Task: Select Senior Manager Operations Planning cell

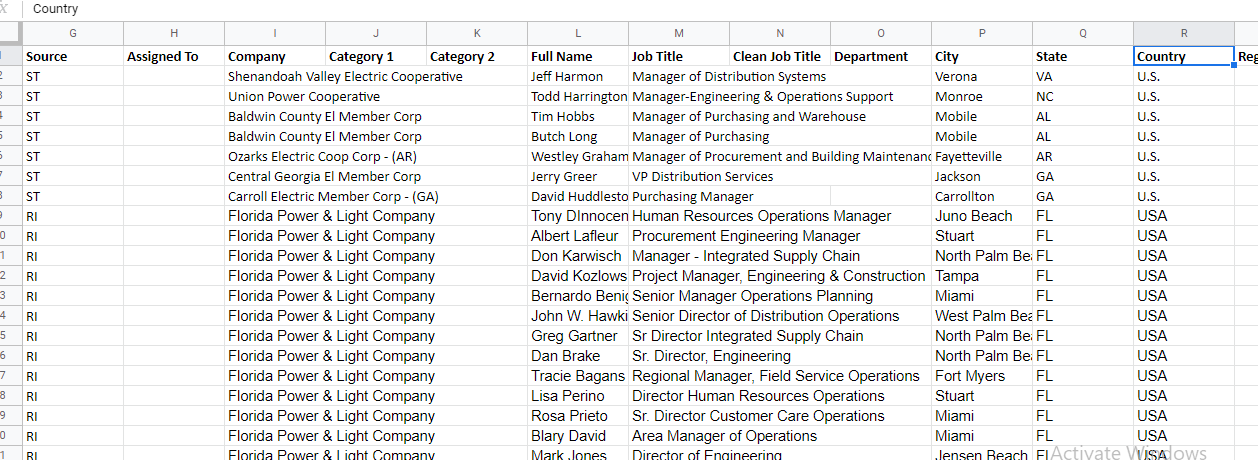Action: (x=752, y=296)
